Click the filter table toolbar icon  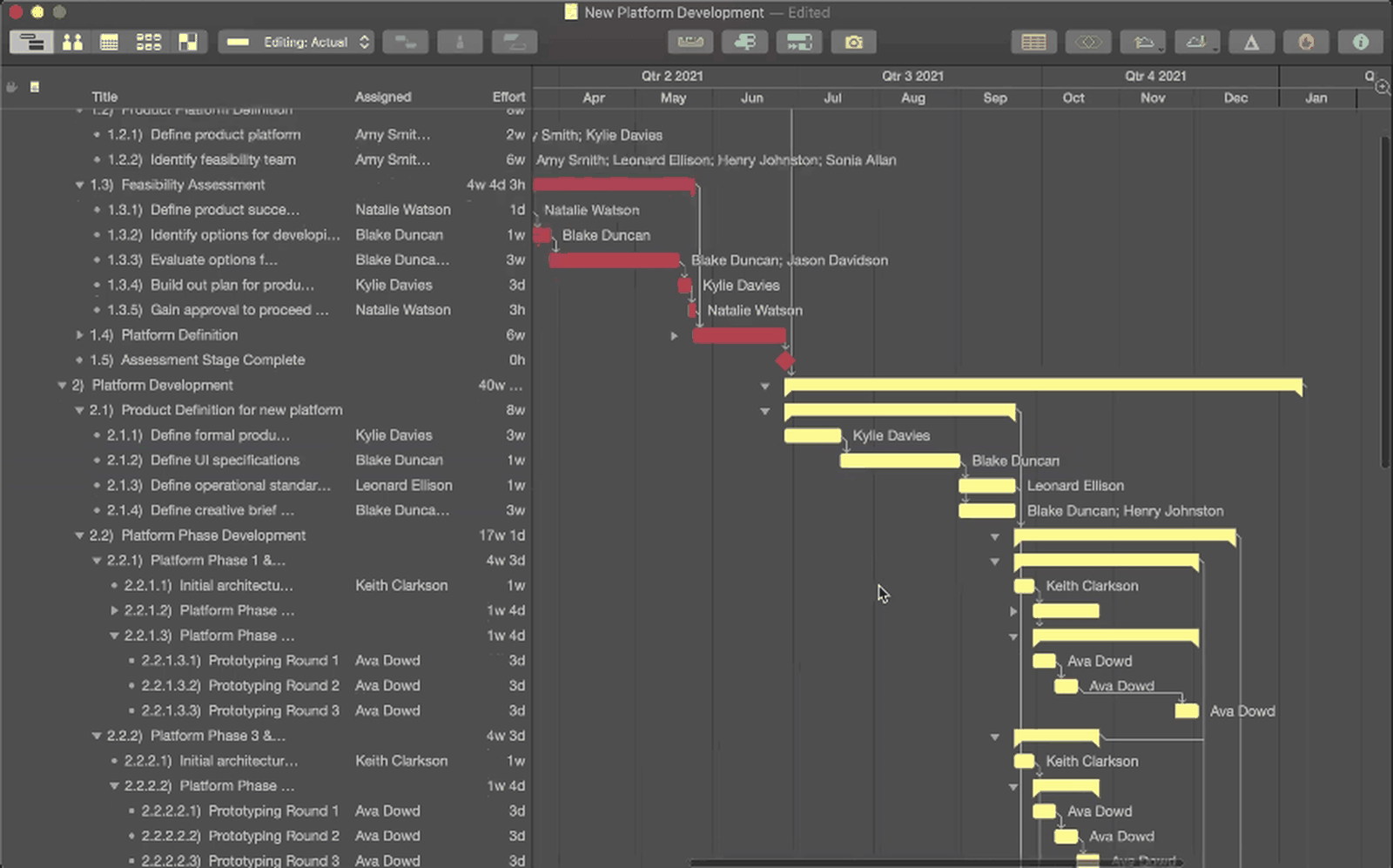[x=1033, y=42]
